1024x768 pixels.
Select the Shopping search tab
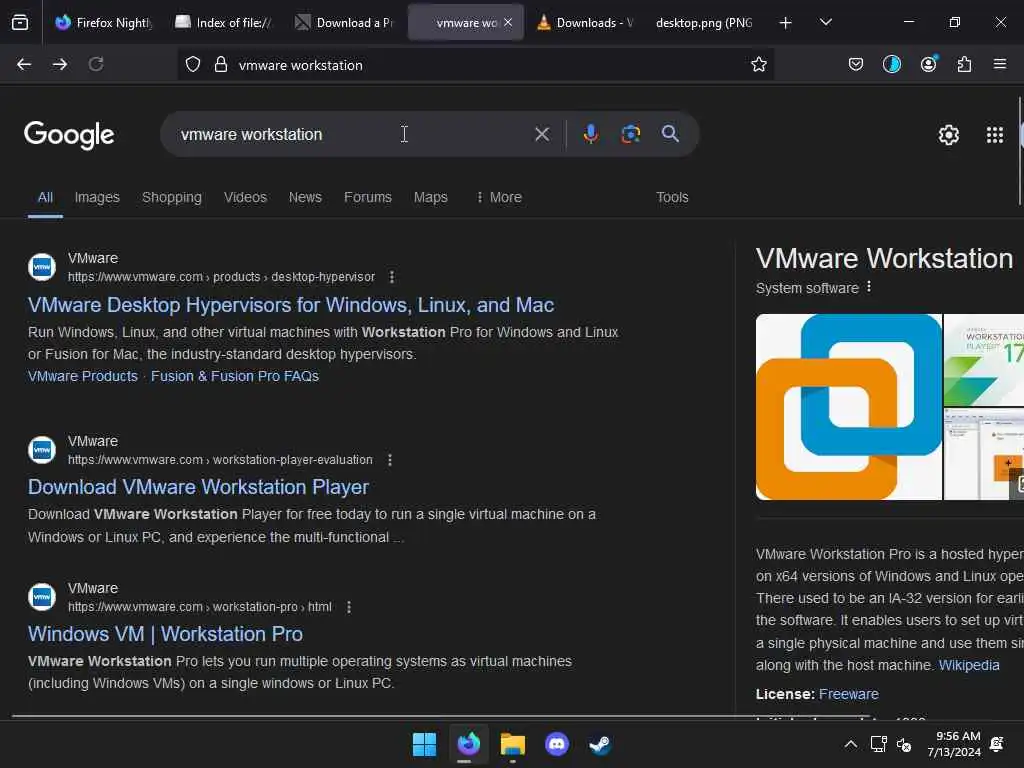[172, 197]
